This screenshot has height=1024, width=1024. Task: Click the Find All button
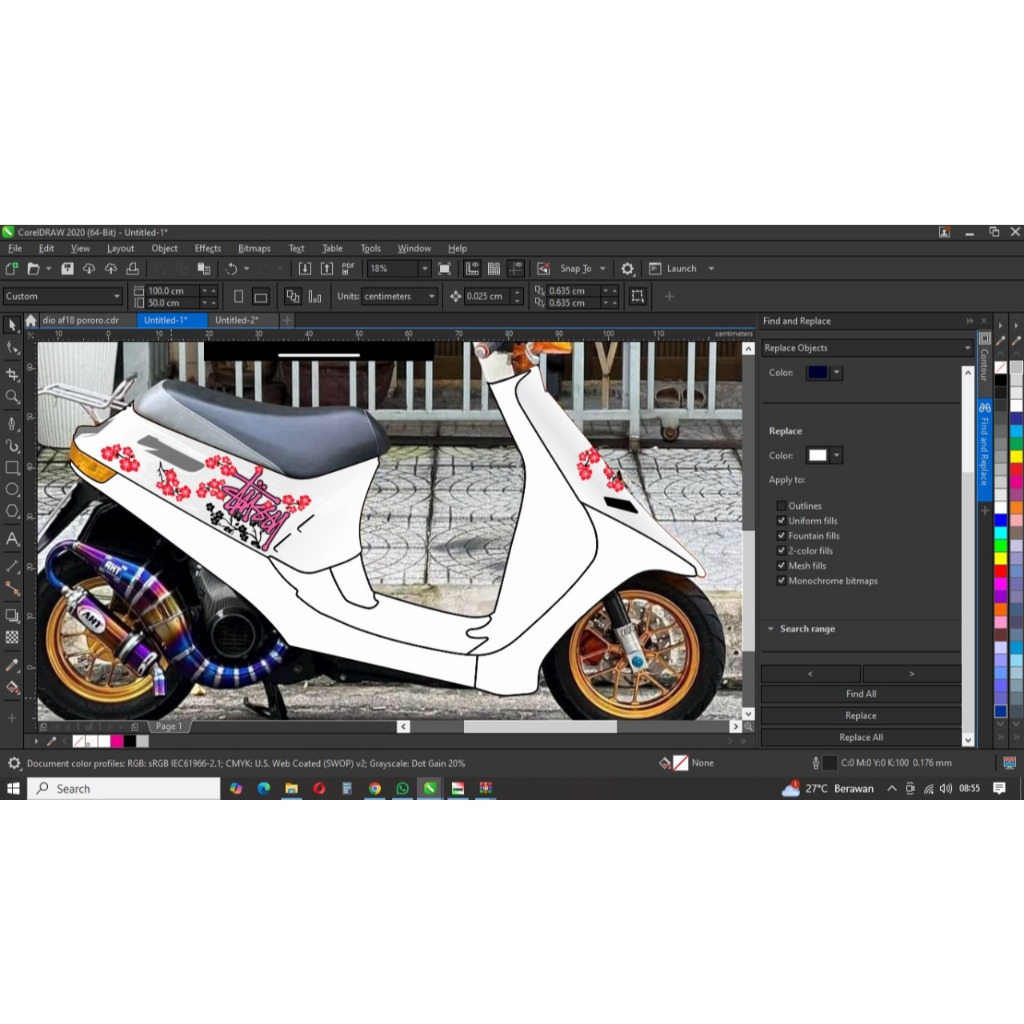pyautogui.click(x=860, y=693)
